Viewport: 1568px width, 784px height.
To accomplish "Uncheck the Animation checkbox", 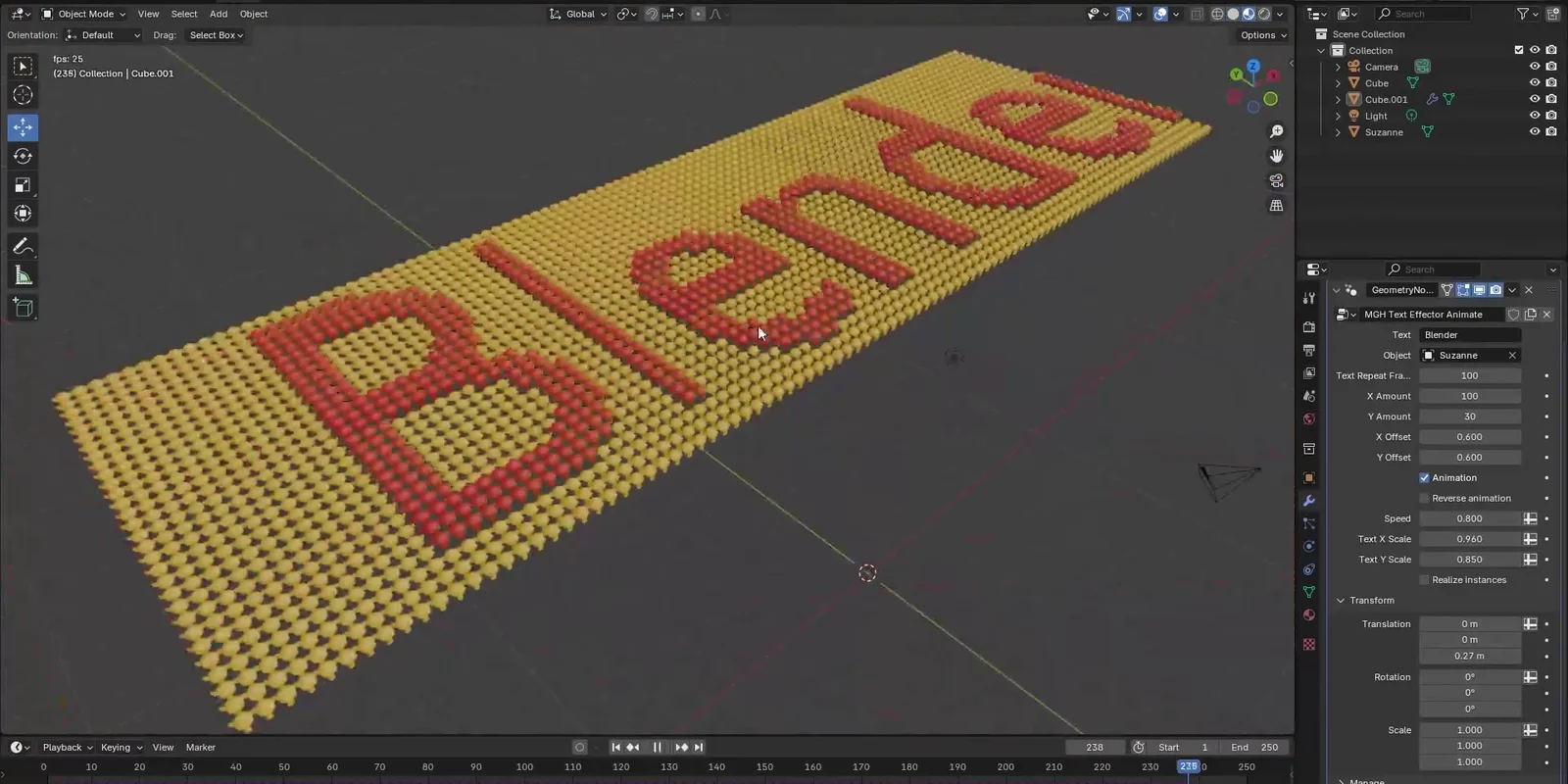I will coord(1425,478).
